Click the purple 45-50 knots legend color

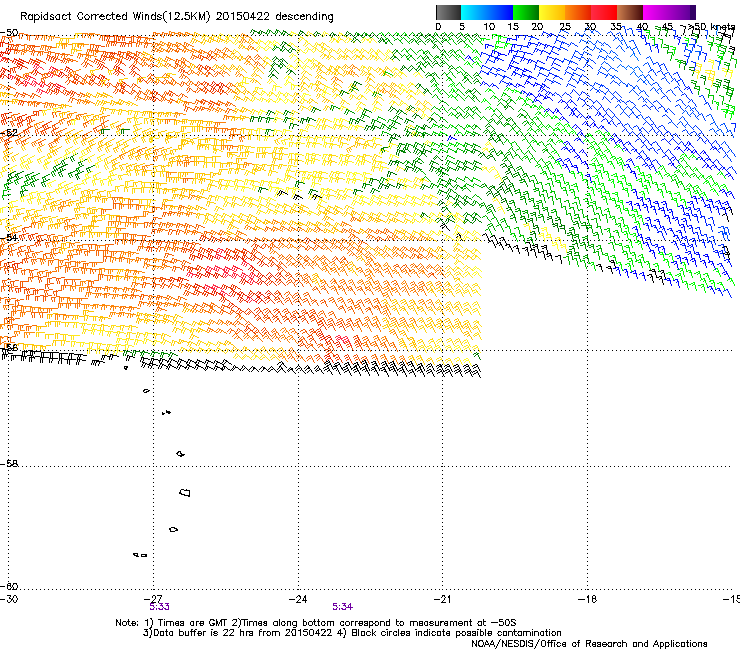click(682, 12)
